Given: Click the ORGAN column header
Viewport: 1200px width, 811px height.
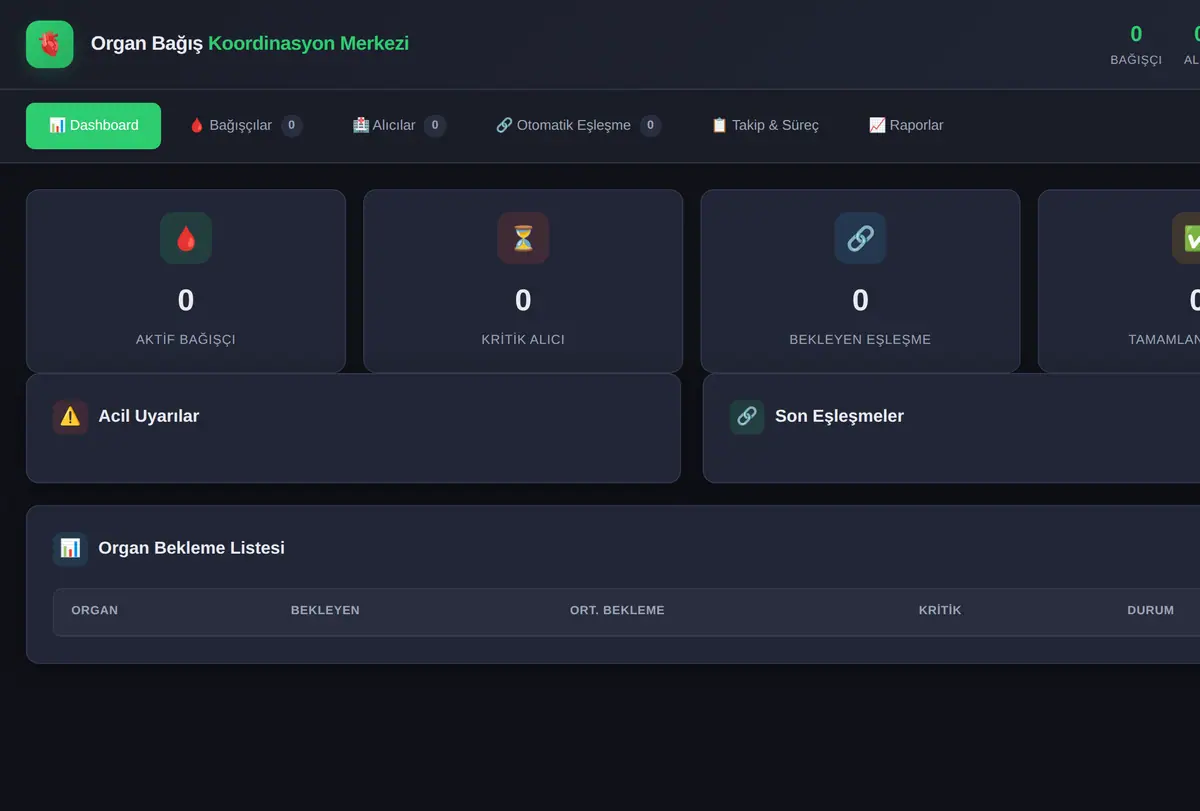Looking at the screenshot, I should pos(95,610).
